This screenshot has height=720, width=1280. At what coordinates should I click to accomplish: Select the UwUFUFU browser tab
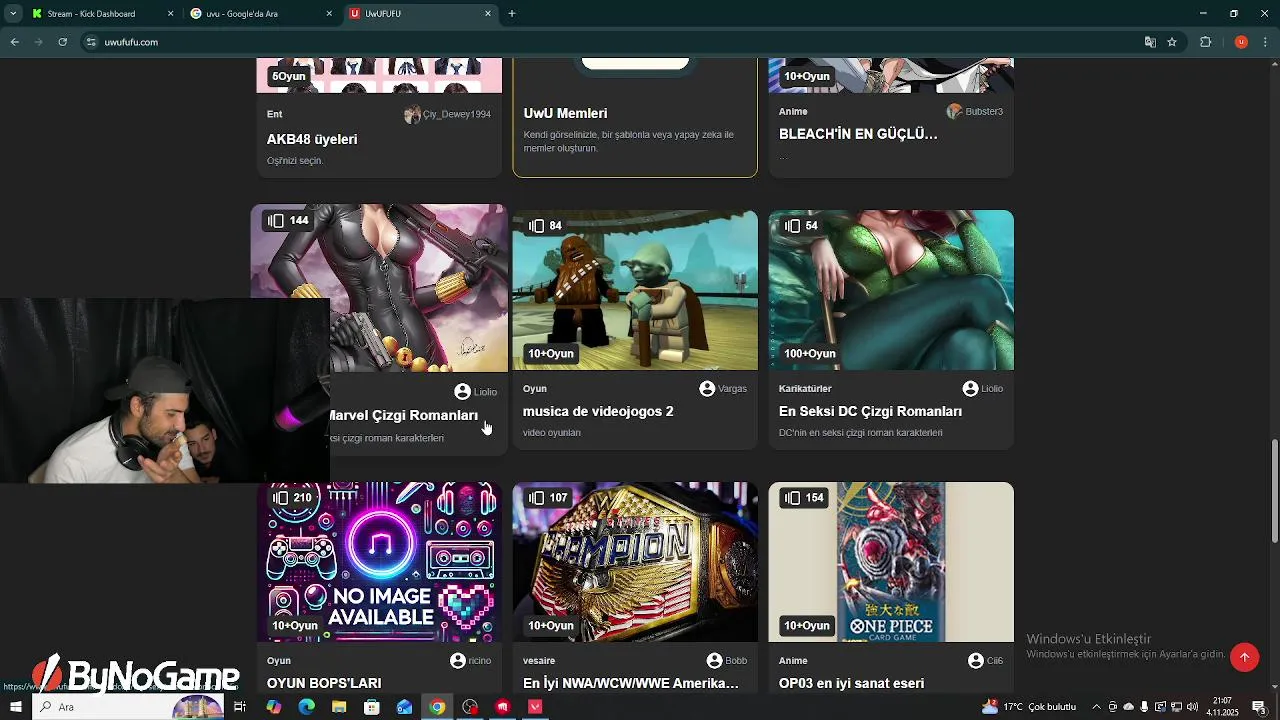coord(420,14)
